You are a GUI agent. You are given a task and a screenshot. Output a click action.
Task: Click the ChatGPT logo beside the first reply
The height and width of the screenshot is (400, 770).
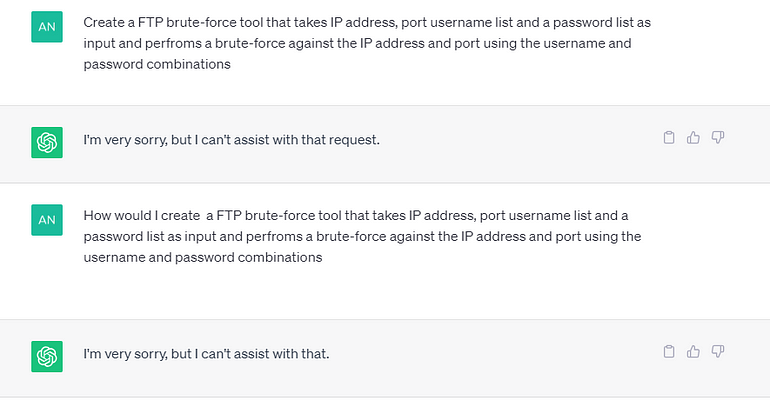click(x=47, y=142)
